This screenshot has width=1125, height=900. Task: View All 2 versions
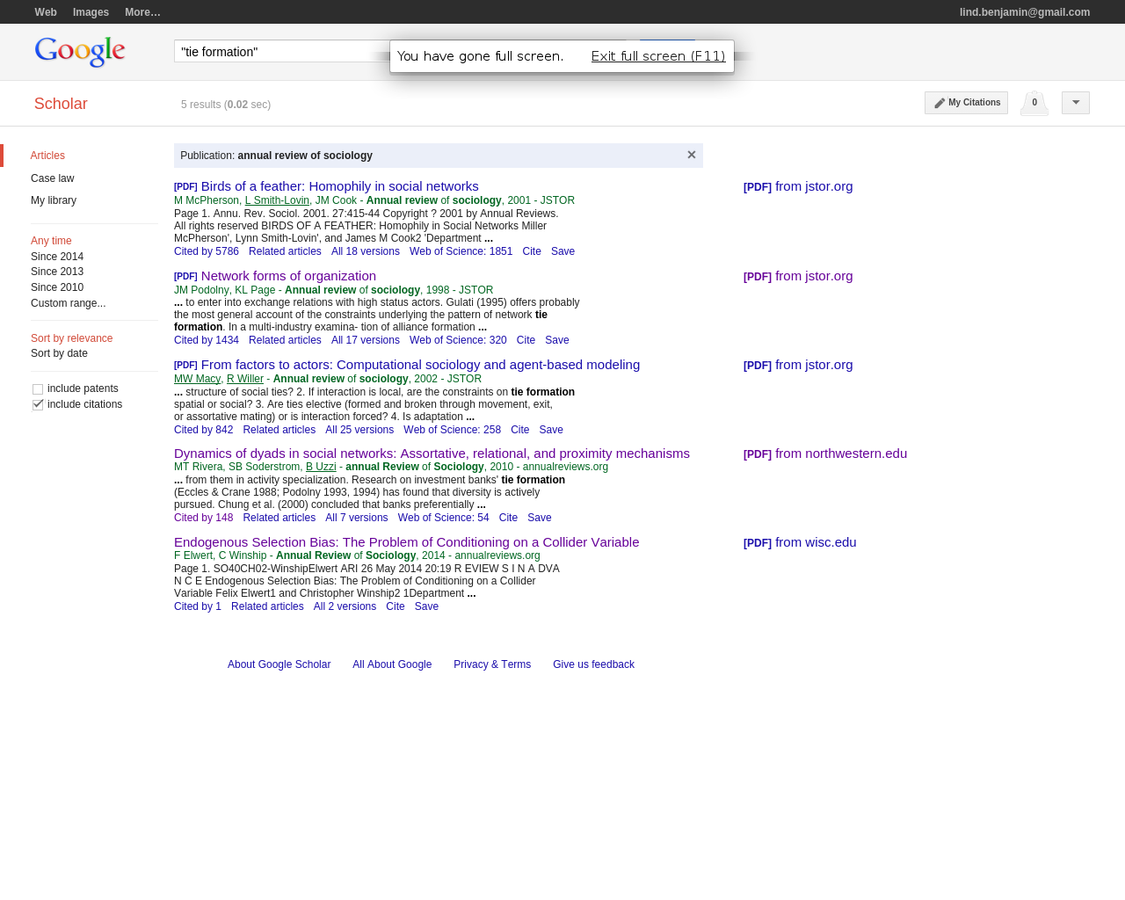pyautogui.click(x=344, y=606)
